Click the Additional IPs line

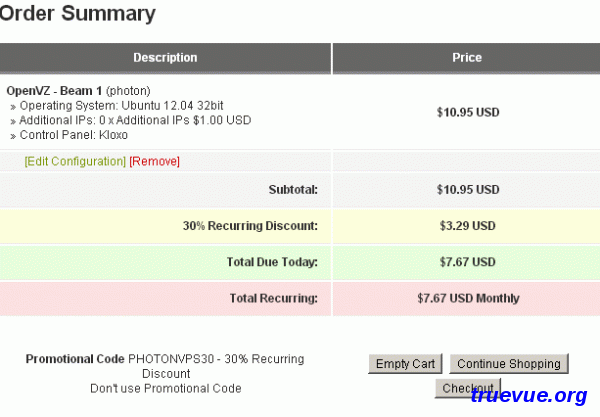135,120
